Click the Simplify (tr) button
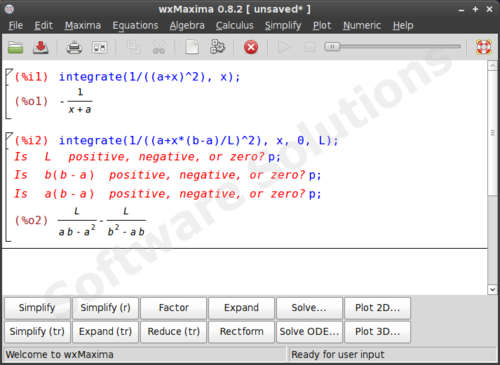Viewport: 500px width, 365px height. click(37, 332)
